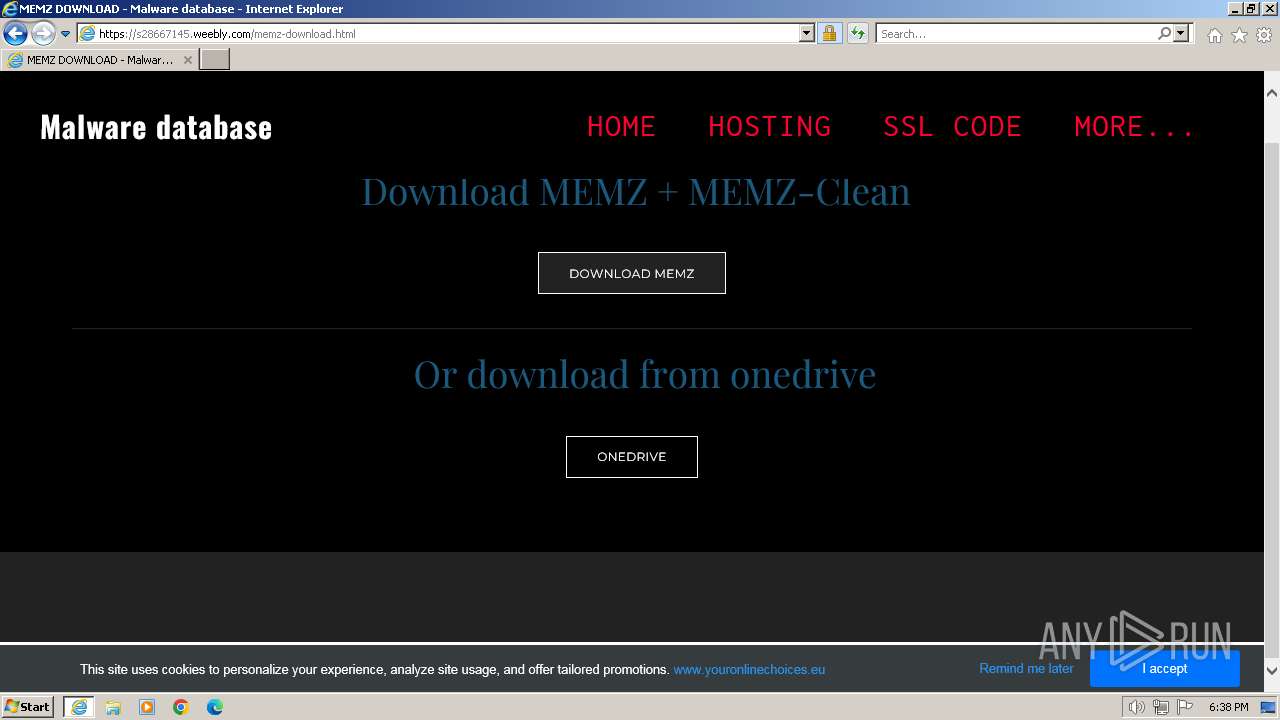Click the Malware database site title
This screenshot has height=720, width=1280.
tap(156, 127)
